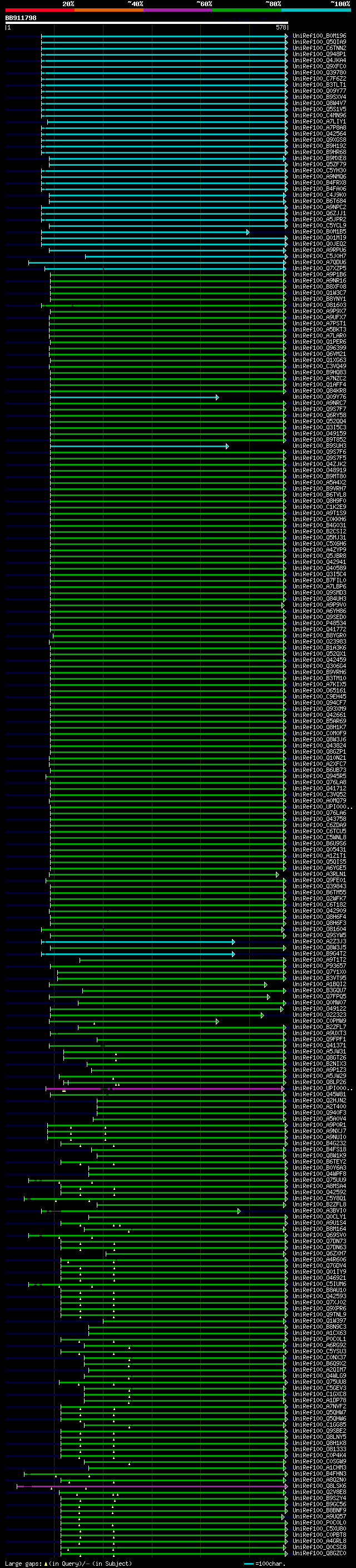Select hit label UniRef100_Q2V8E8
This screenshot has height=1568, width=356.
coord(319,1492)
